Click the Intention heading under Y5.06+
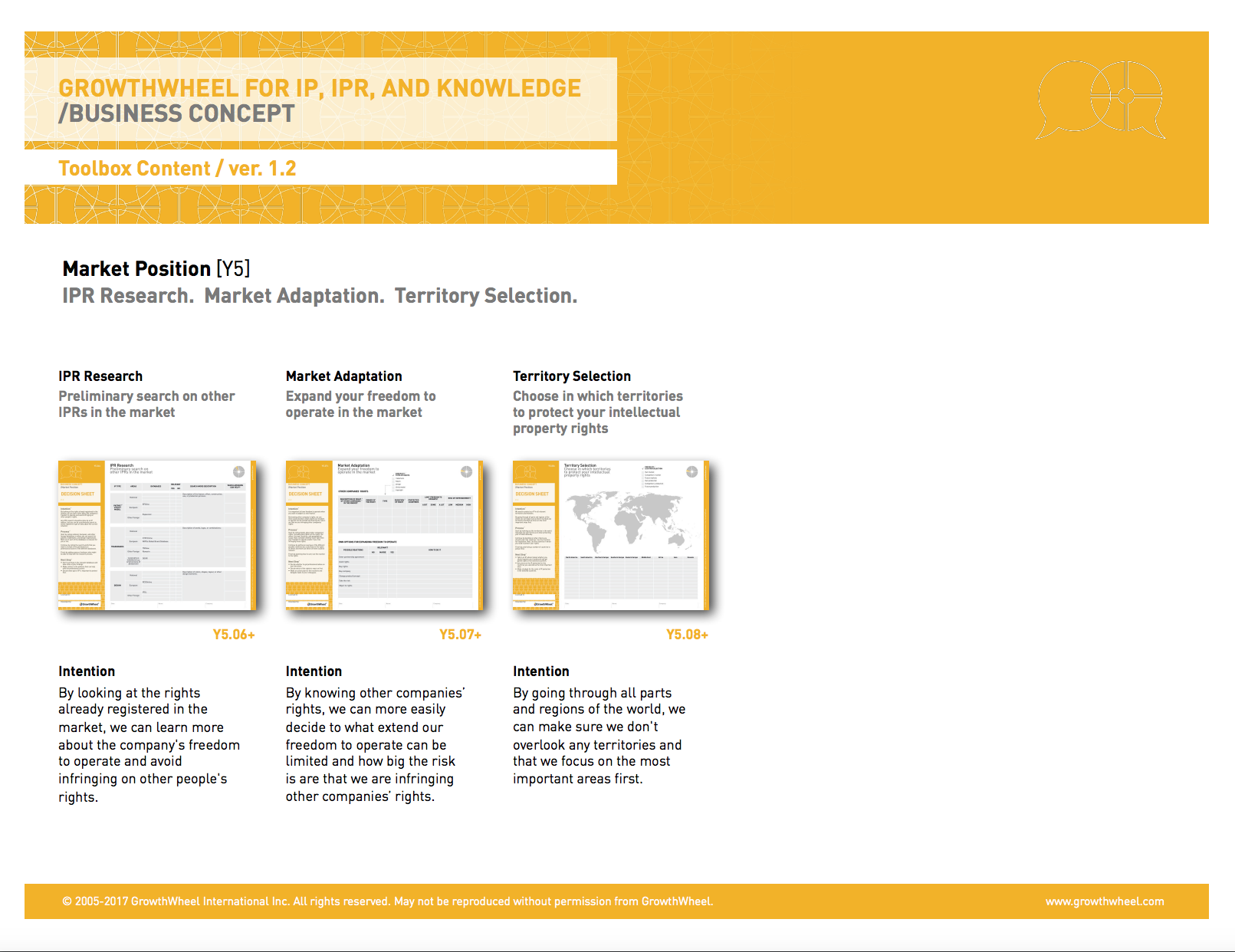Screen dimensions: 1235x952 (x=87, y=671)
